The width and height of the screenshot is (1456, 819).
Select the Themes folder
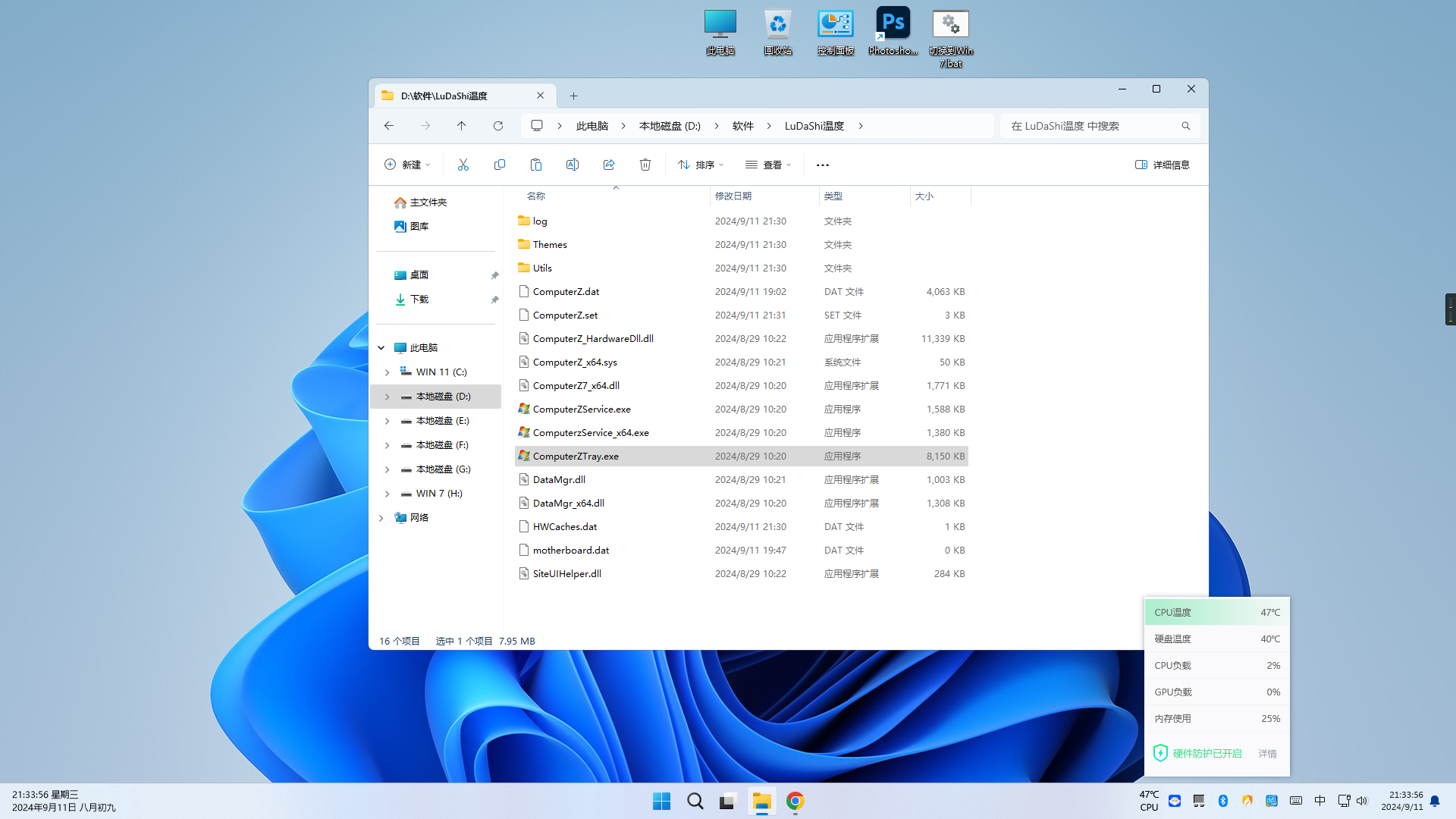pyautogui.click(x=742, y=244)
